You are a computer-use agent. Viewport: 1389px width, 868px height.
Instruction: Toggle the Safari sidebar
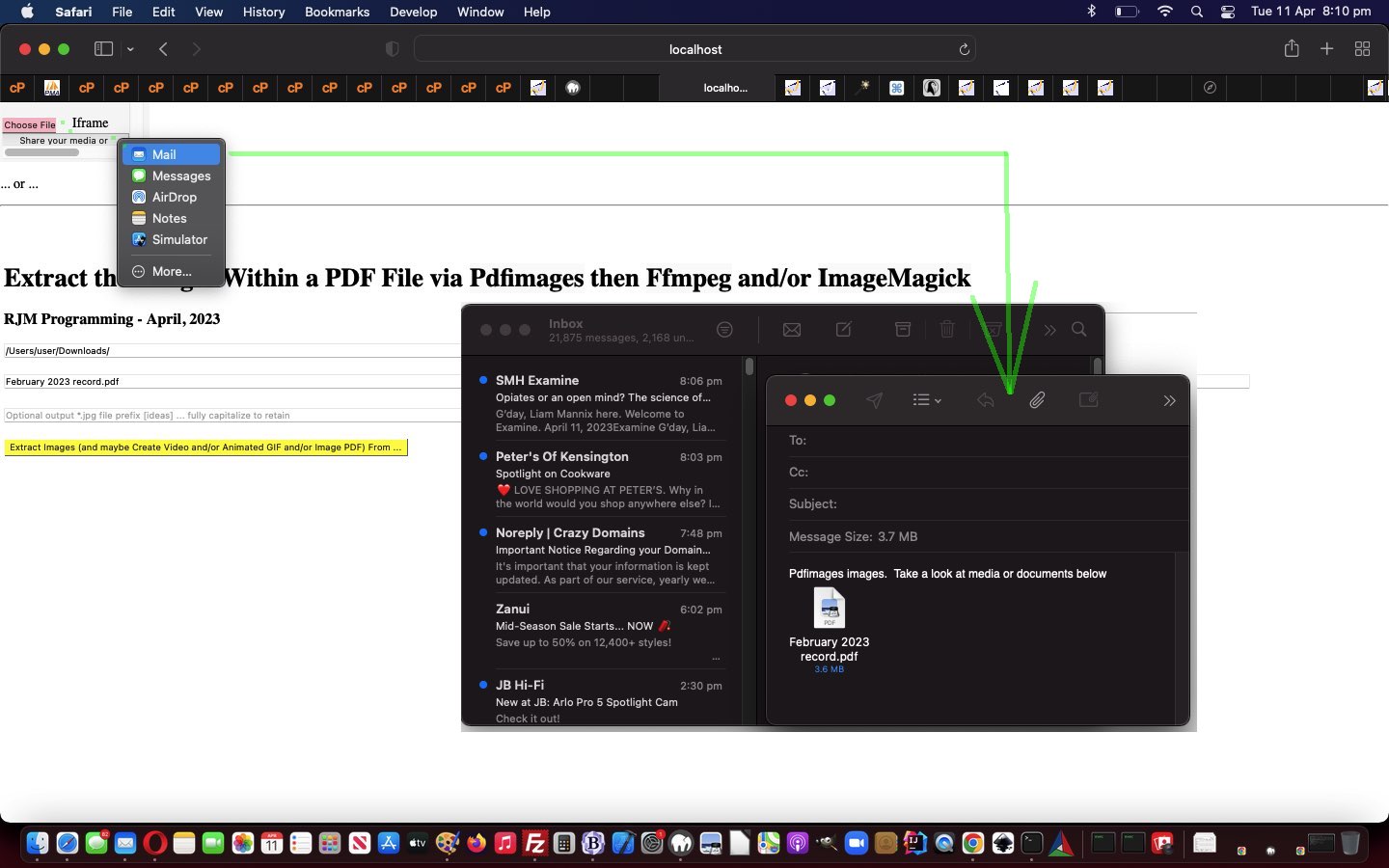point(103,49)
